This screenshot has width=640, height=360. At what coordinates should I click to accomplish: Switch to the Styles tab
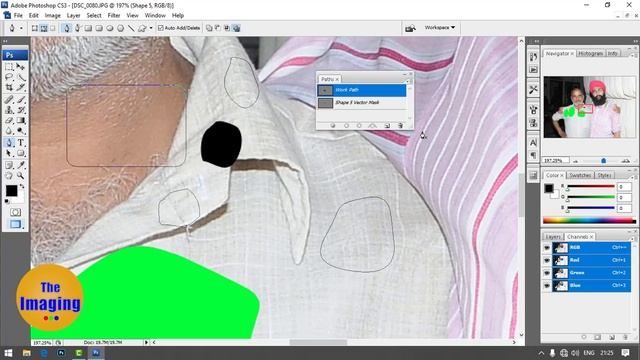(604, 175)
